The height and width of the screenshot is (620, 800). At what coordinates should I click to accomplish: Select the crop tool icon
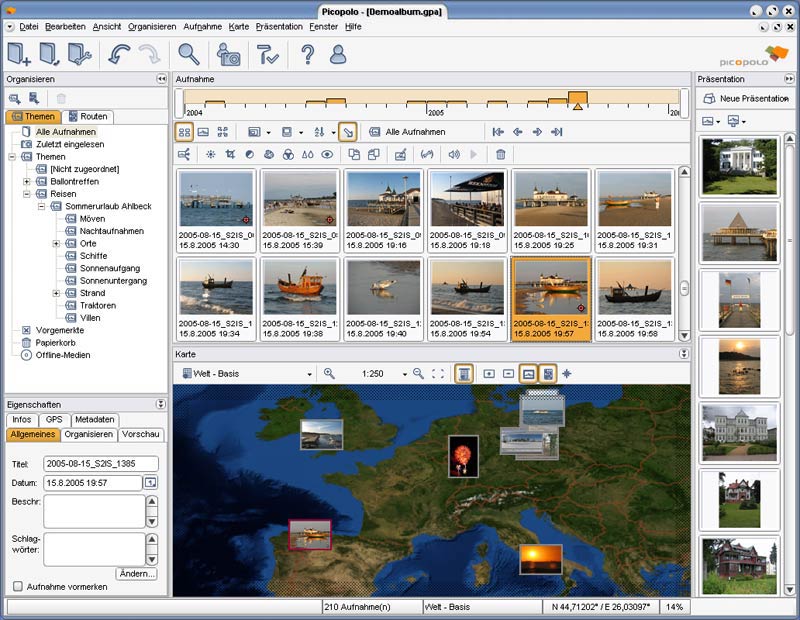230,154
